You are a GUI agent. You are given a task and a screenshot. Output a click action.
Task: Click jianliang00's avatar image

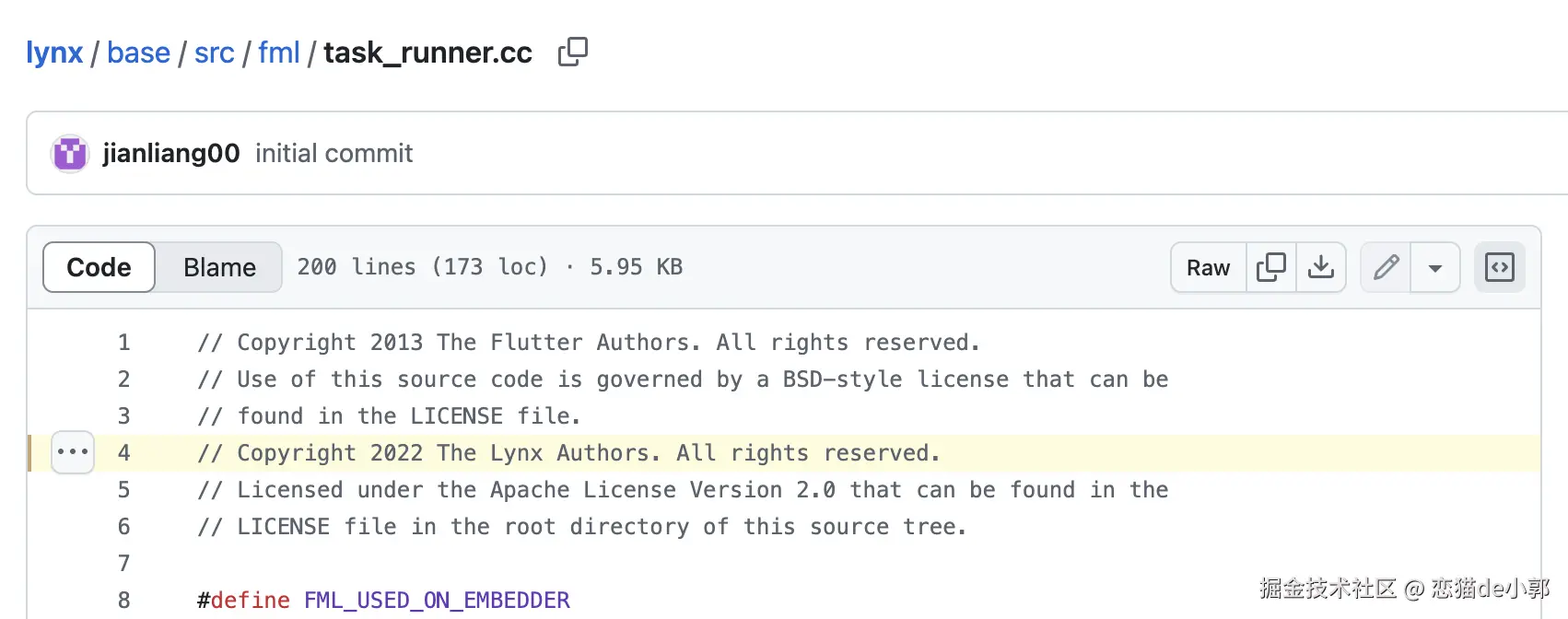click(70, 153)
